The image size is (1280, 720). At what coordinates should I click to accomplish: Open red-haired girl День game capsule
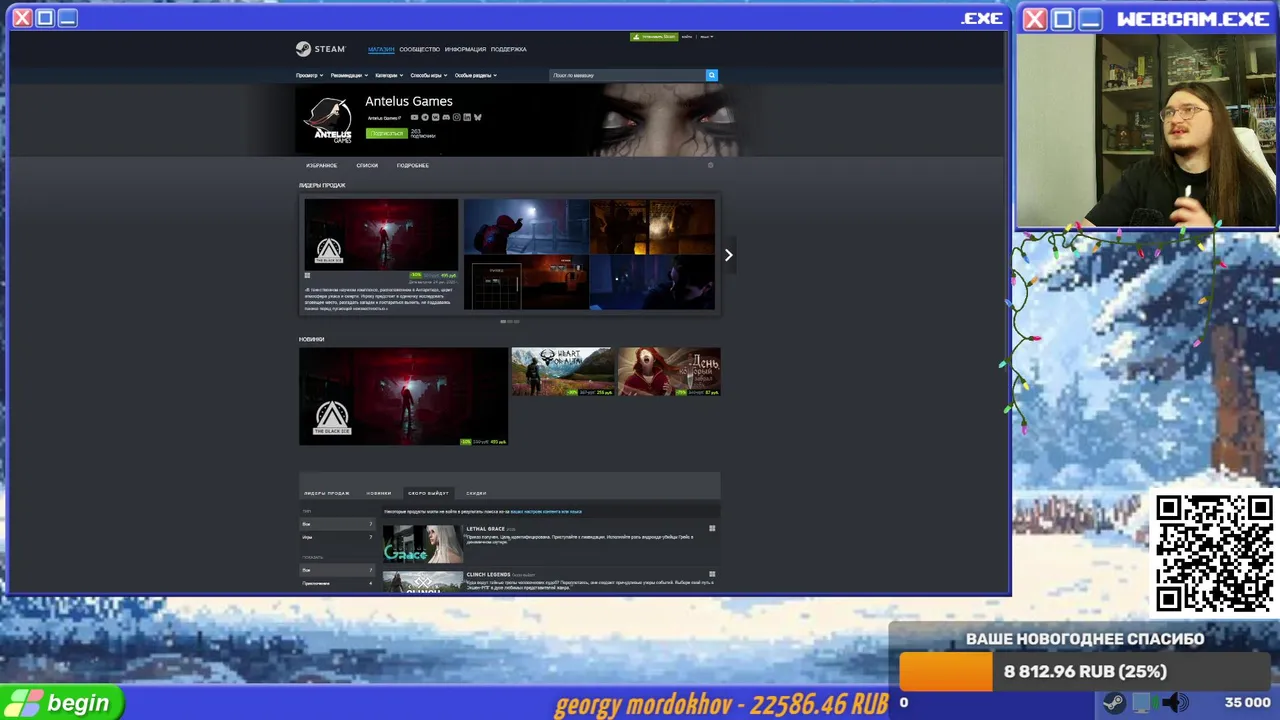(669, 371)
